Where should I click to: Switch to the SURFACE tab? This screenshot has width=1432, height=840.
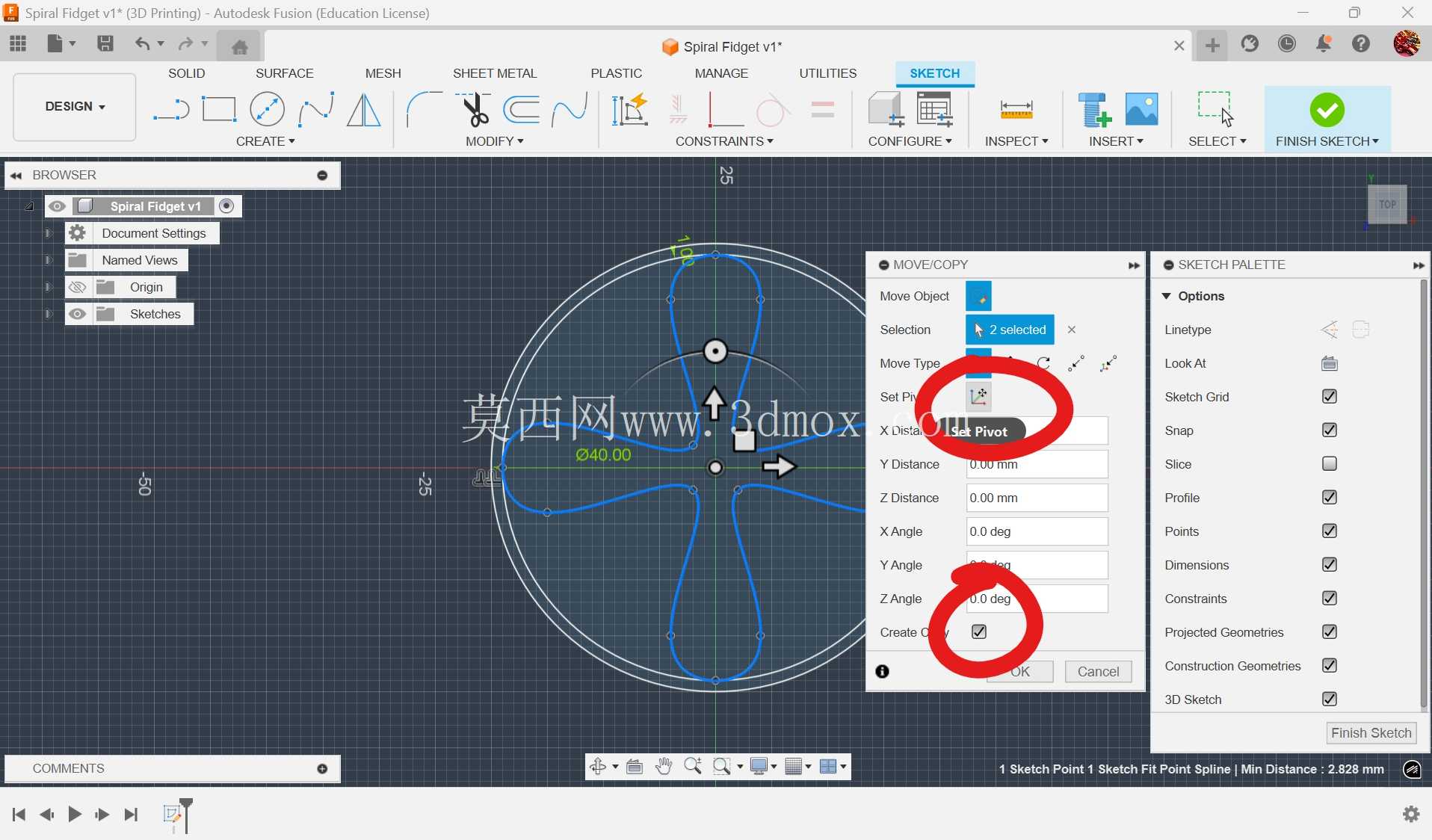tap(284, 73)
